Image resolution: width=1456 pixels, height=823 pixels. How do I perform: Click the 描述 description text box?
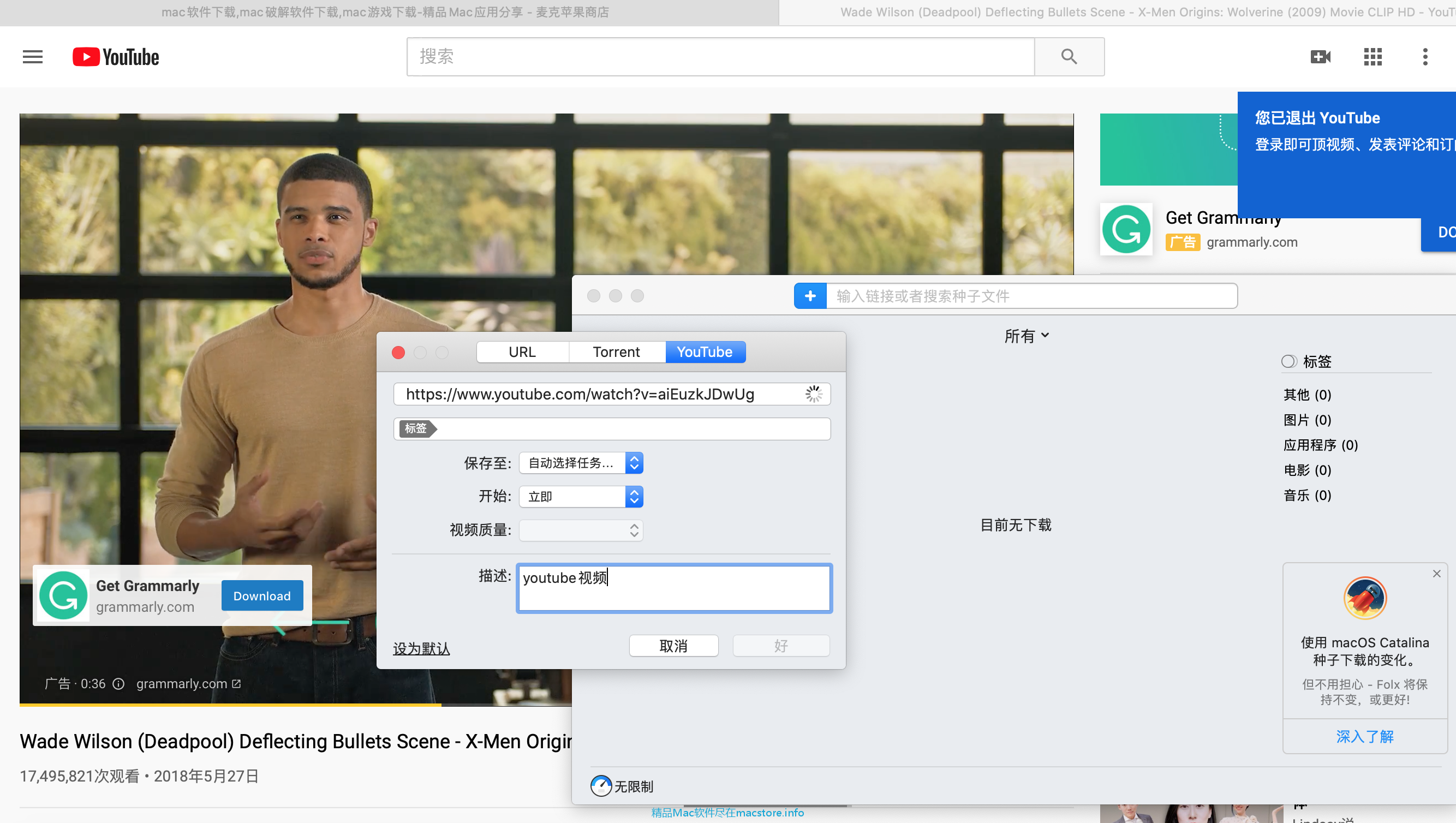point(675,588)
